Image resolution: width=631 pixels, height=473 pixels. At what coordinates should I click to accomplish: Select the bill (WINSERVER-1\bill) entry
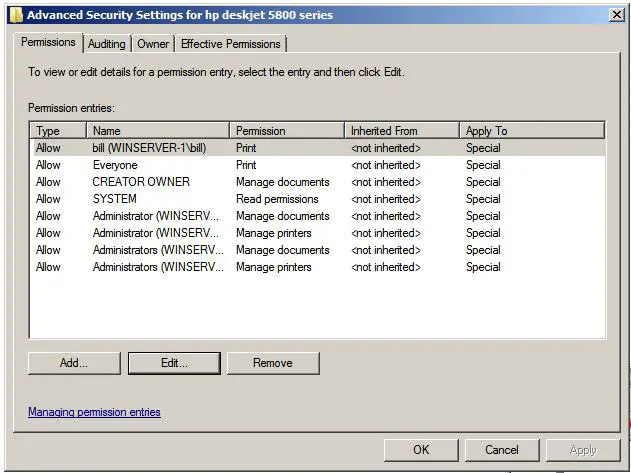coord(149,148)
